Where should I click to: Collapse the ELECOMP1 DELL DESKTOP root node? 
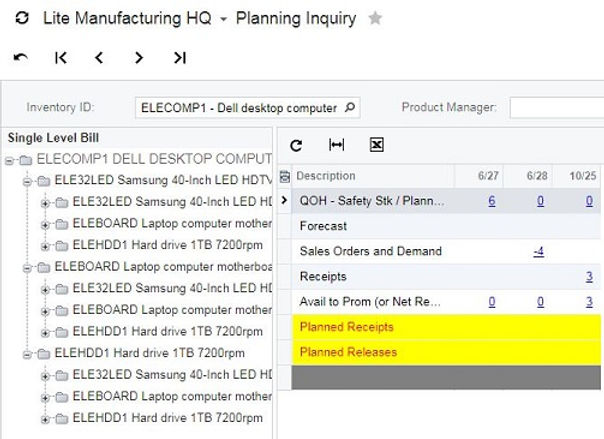coord(9,161)
